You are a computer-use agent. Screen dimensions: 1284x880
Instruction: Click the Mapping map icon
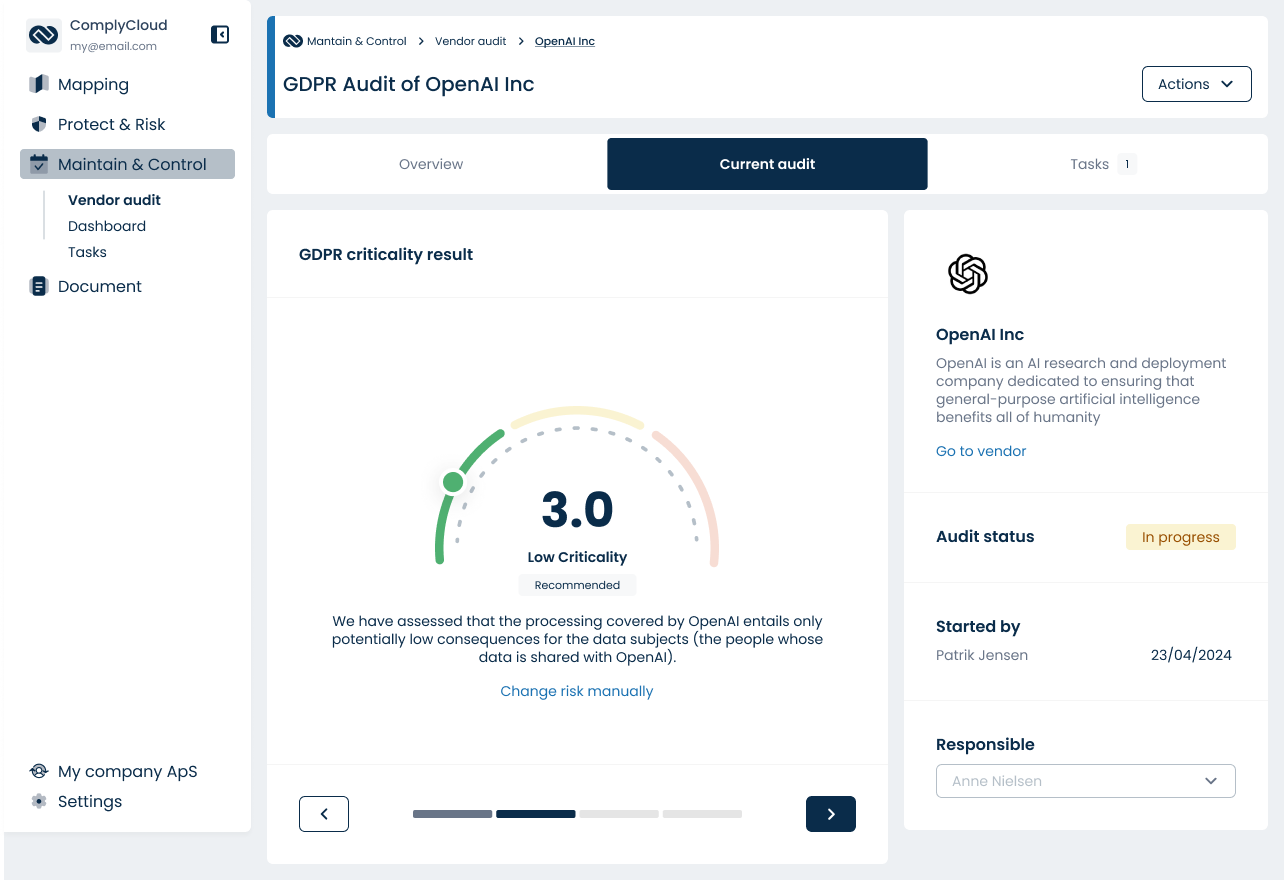[39, 84]
